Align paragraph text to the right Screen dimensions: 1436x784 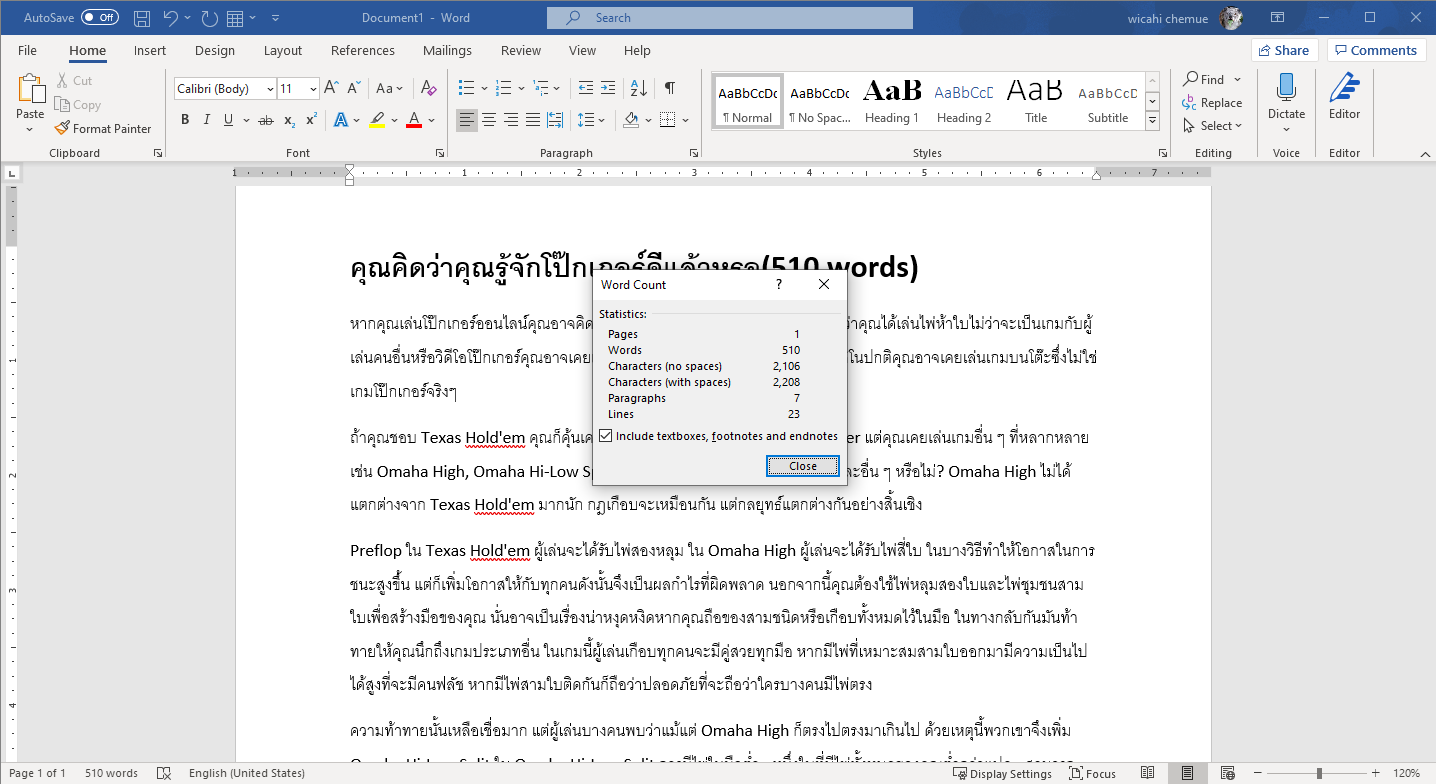coord(511,120)
